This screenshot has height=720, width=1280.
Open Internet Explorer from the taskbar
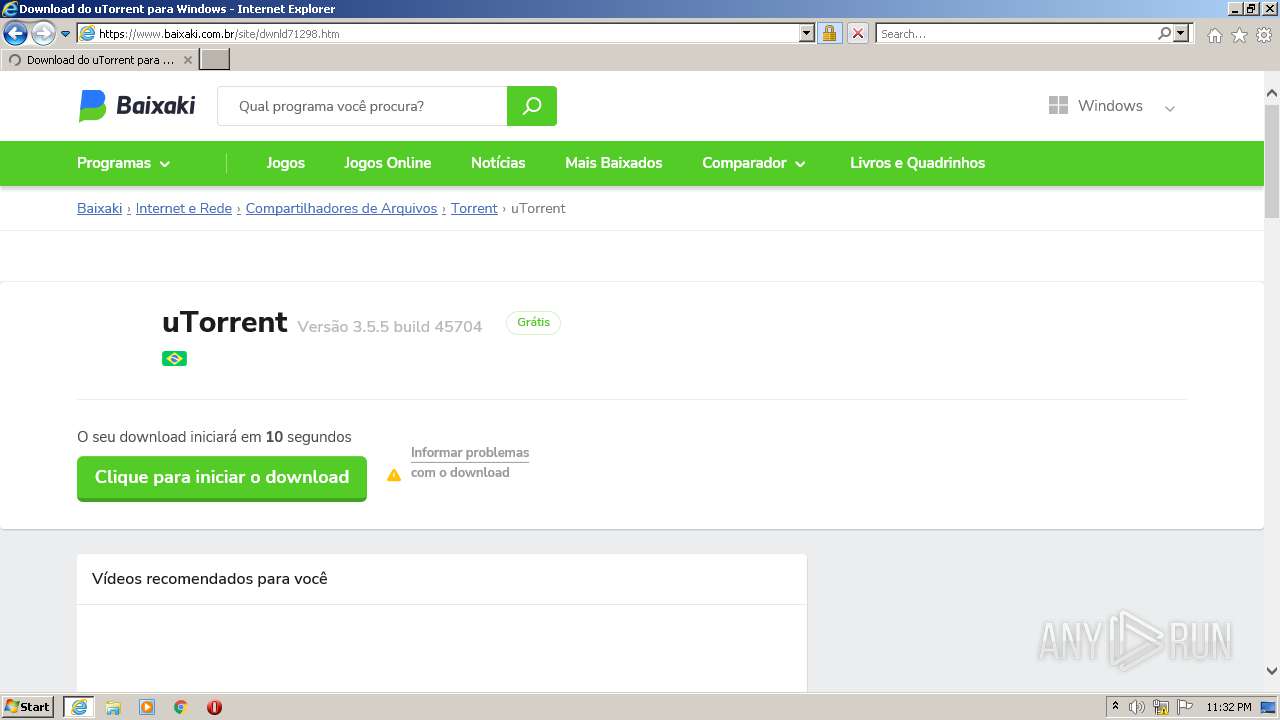[x=79, y=707]
